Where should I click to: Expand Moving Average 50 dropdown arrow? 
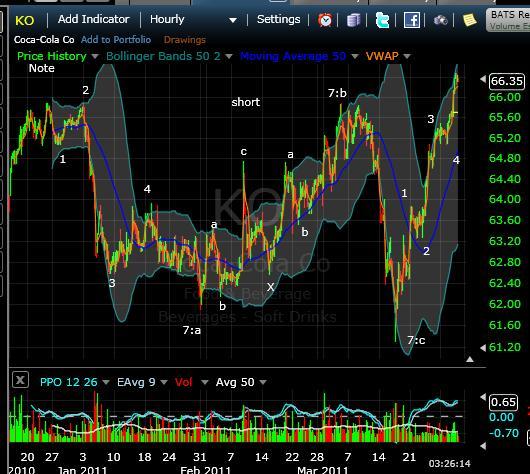coord(355,56)
